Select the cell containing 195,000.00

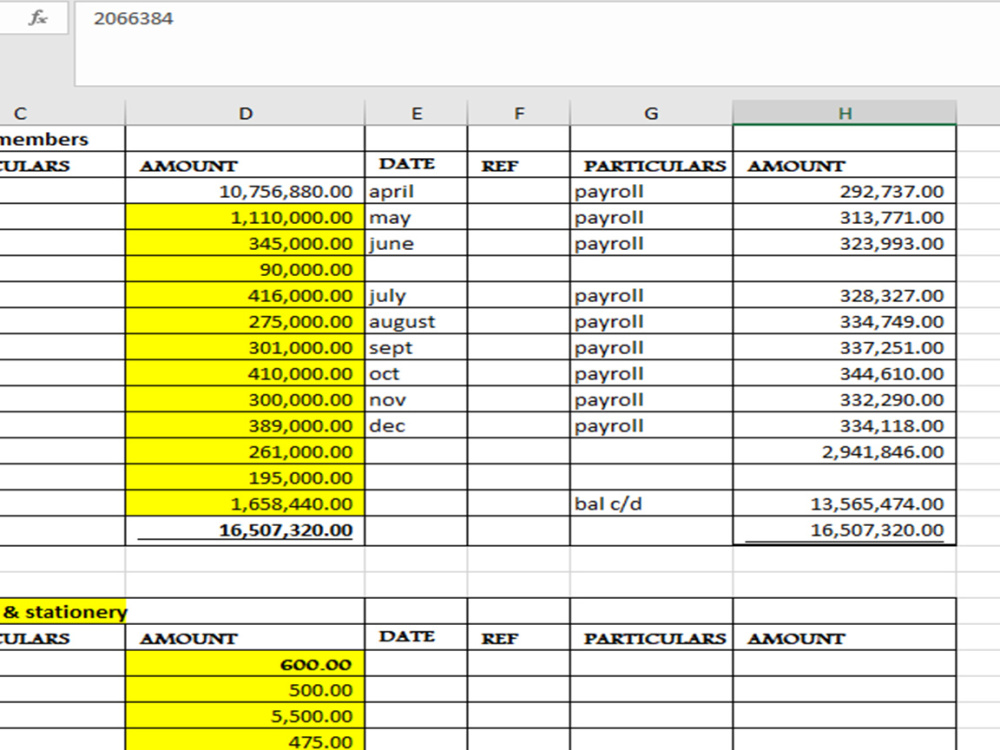[246, 478]
